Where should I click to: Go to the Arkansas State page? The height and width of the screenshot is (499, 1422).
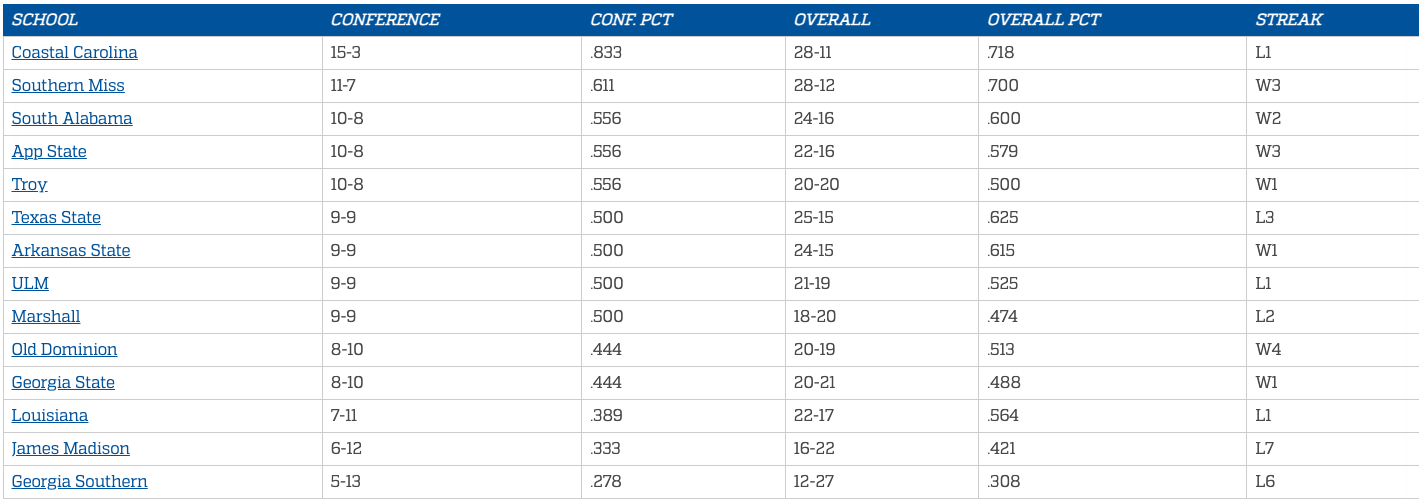[71, 250]
